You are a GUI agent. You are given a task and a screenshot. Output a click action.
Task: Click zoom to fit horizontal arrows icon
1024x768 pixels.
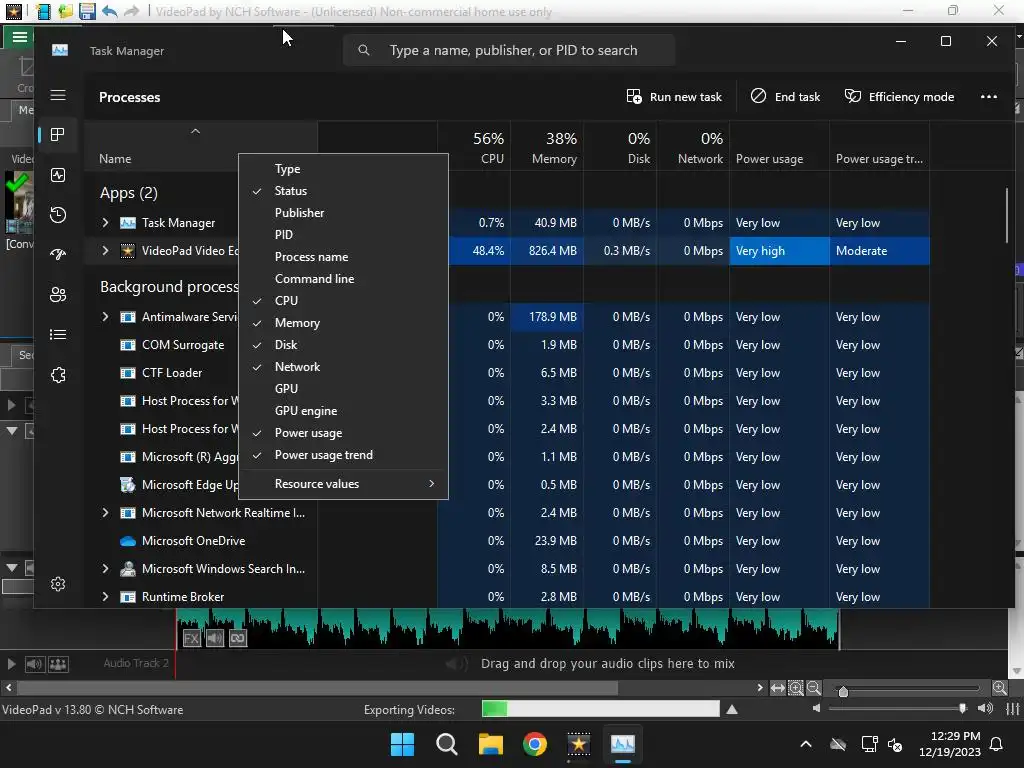(777, 688)
